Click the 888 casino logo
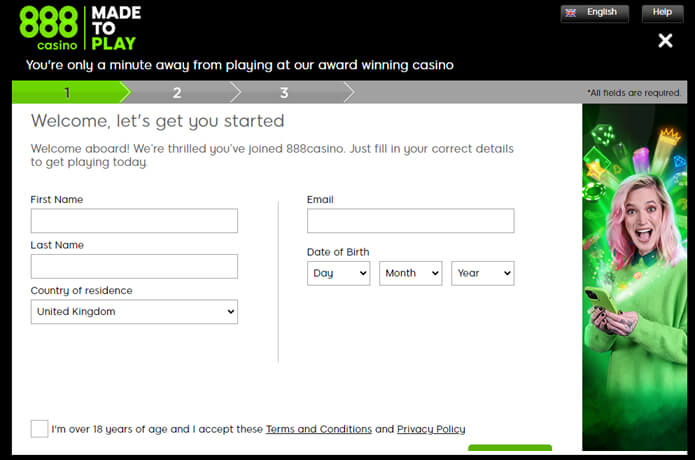 48,28
